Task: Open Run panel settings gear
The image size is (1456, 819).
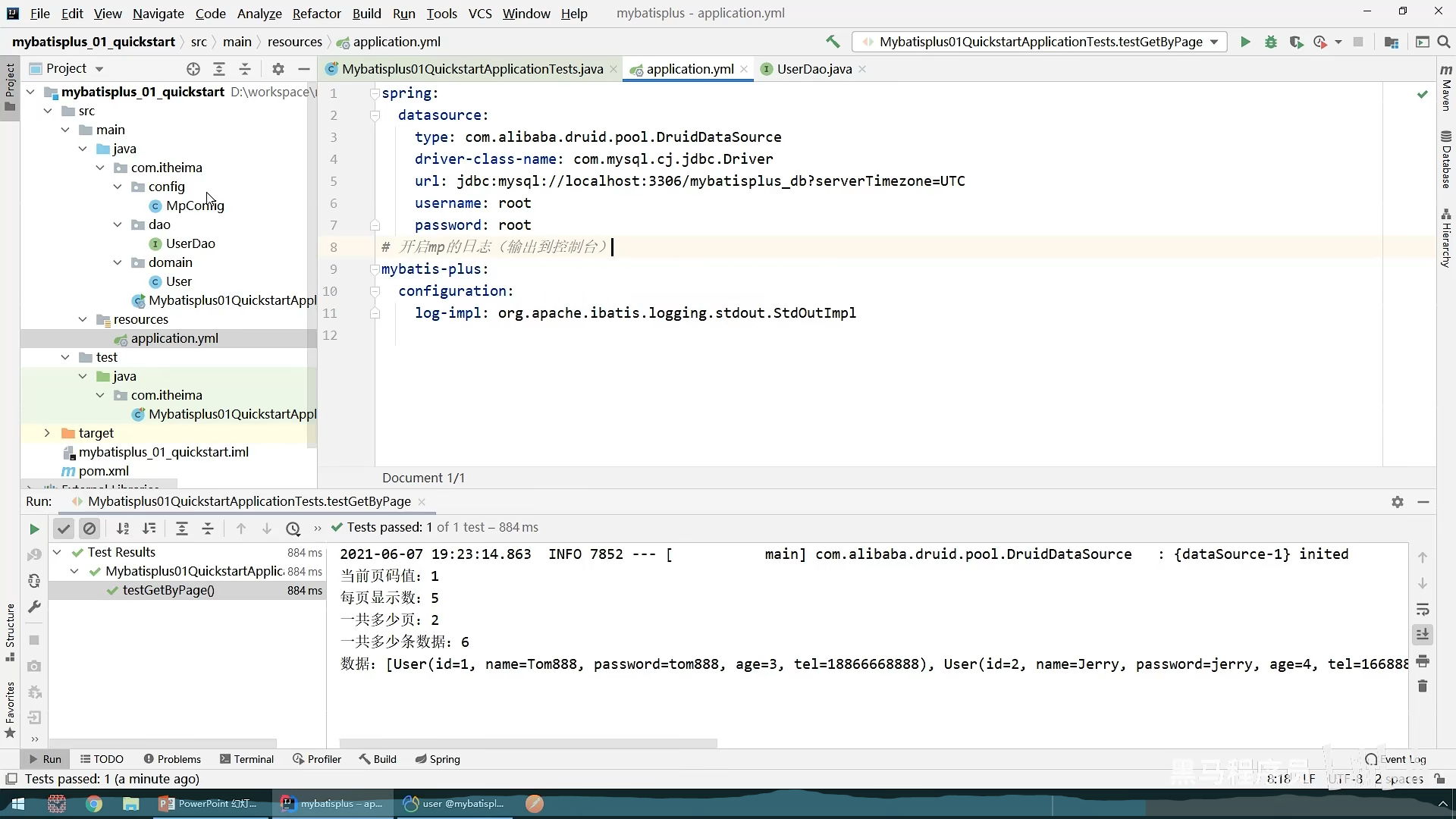Action: click(x=1398, y=502)
